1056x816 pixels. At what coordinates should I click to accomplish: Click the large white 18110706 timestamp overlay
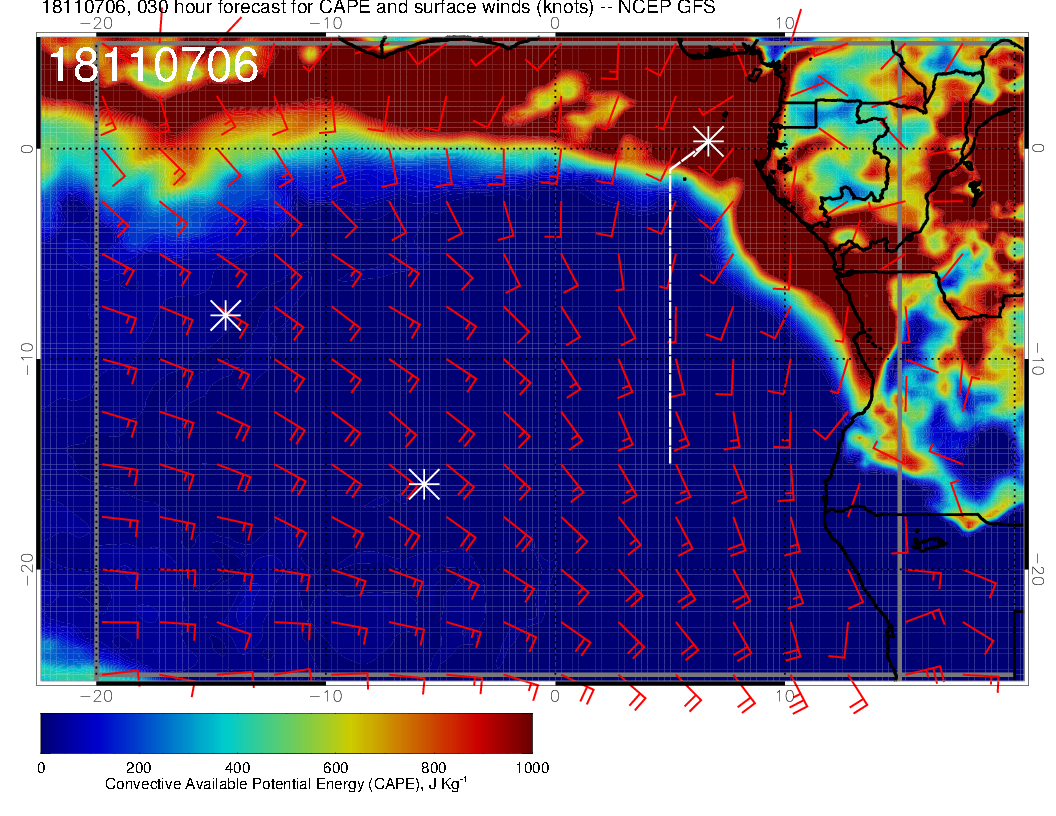click(x=154, y=65)
